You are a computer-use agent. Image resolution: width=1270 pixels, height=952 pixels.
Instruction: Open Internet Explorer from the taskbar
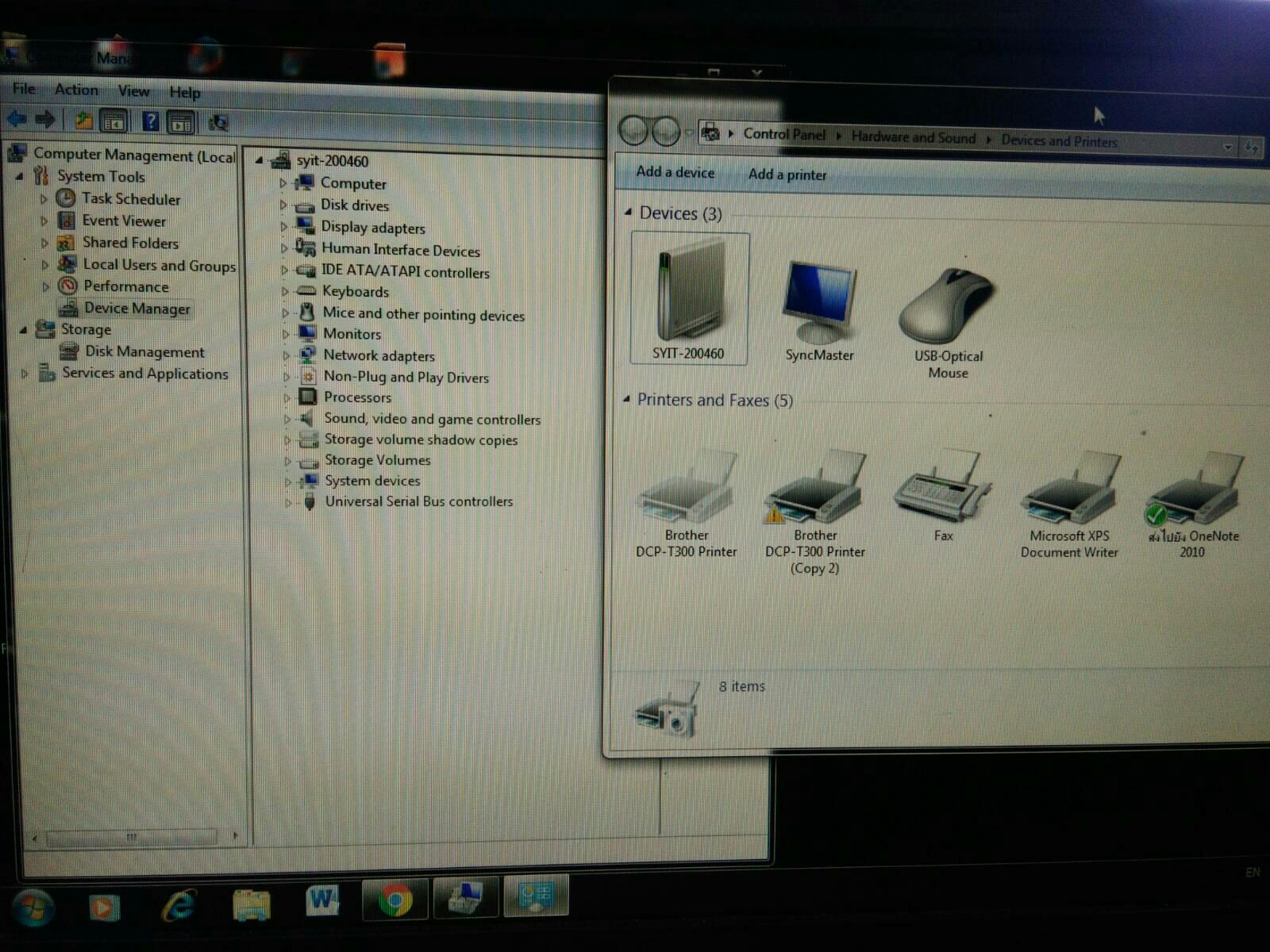click(x=179, y=904)
